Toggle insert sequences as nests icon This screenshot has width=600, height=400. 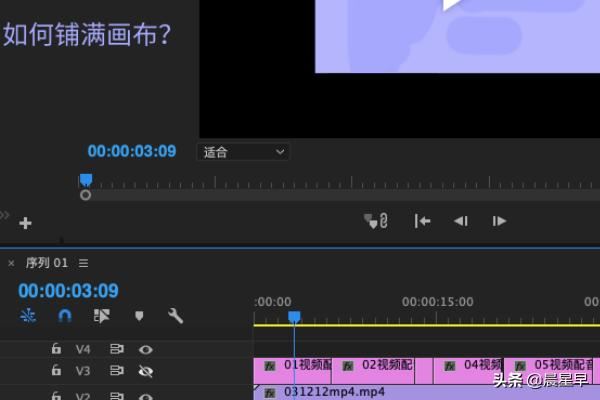[28, 315]
